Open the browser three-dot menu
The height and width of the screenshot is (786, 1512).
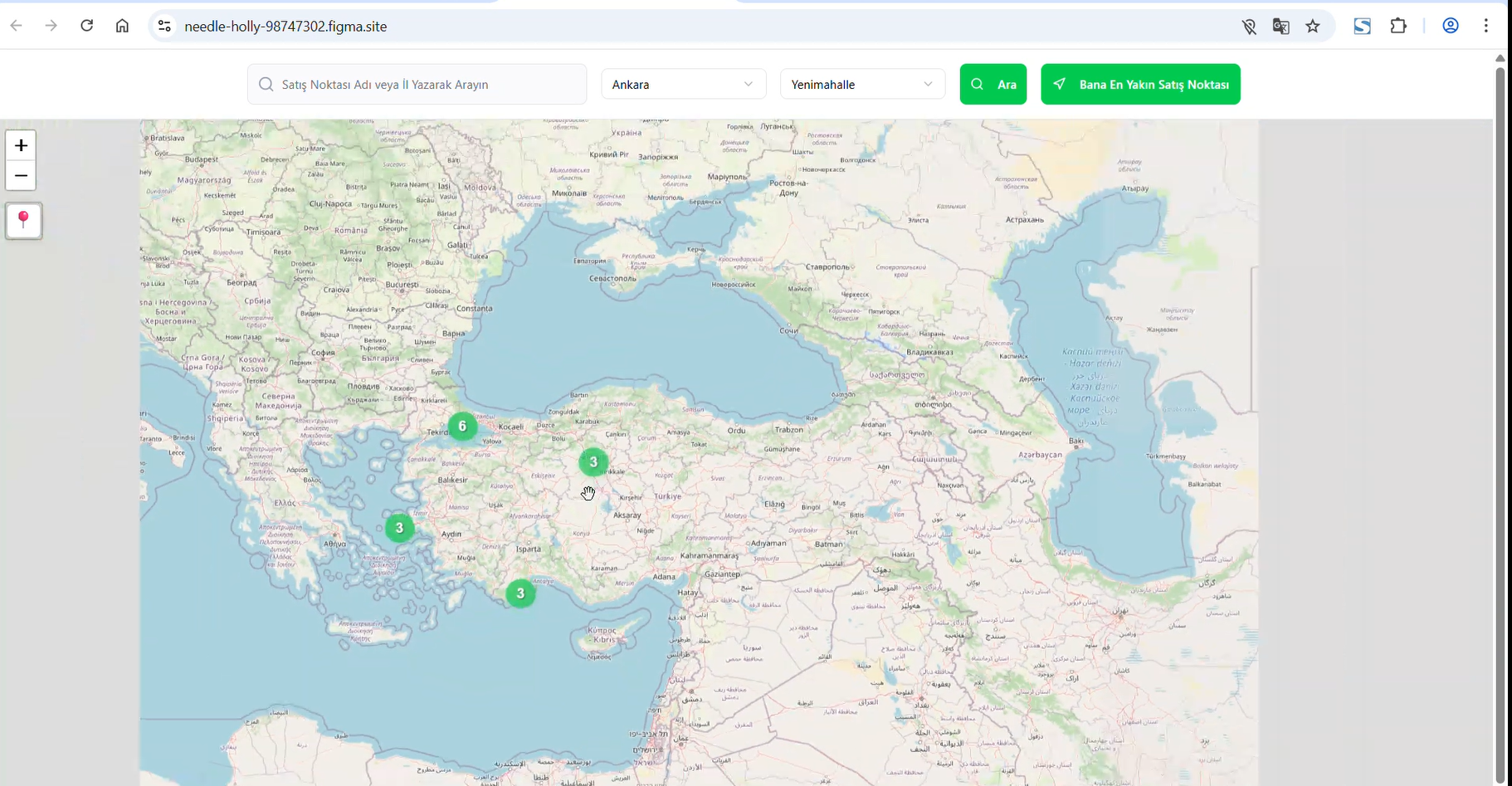(1486, 26)
